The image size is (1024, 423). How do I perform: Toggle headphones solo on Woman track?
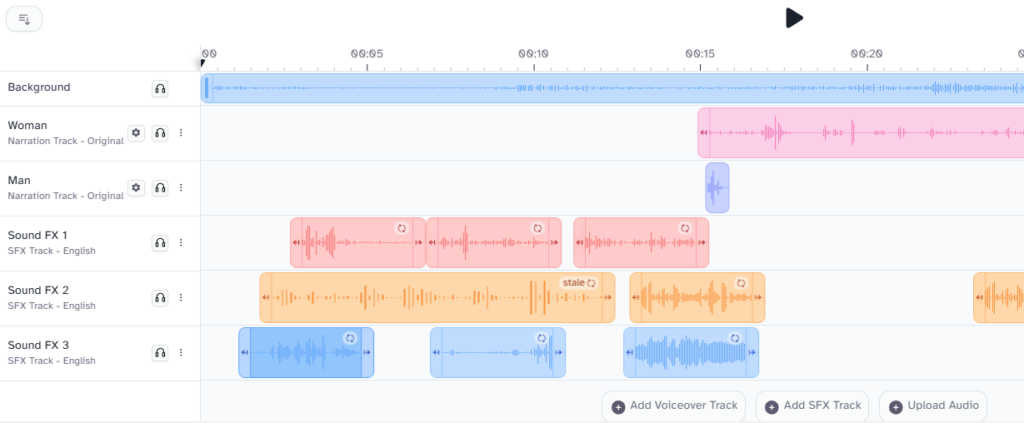tap(160, 133)
